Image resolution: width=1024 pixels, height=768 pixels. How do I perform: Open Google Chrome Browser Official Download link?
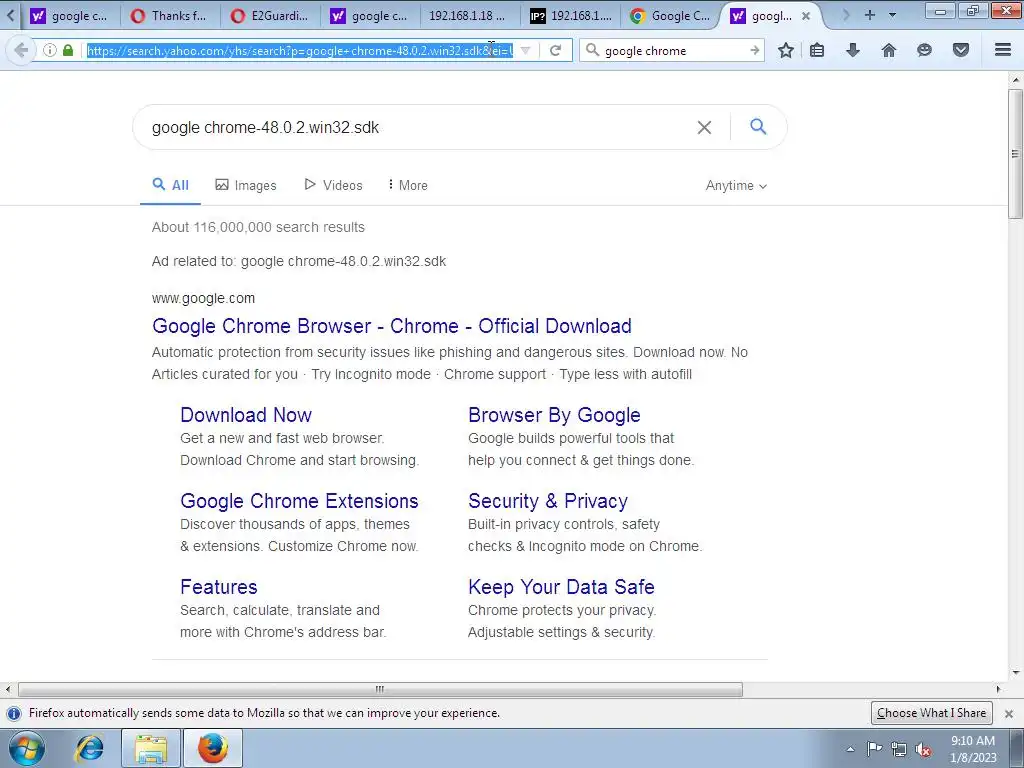[x=392, y=326]
